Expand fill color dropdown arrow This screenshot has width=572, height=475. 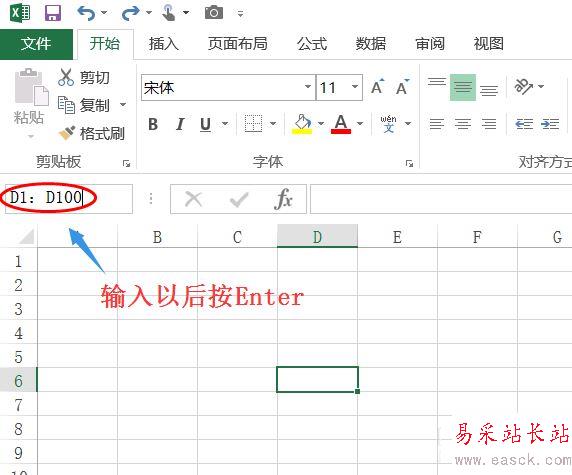(x=321, y=124)
